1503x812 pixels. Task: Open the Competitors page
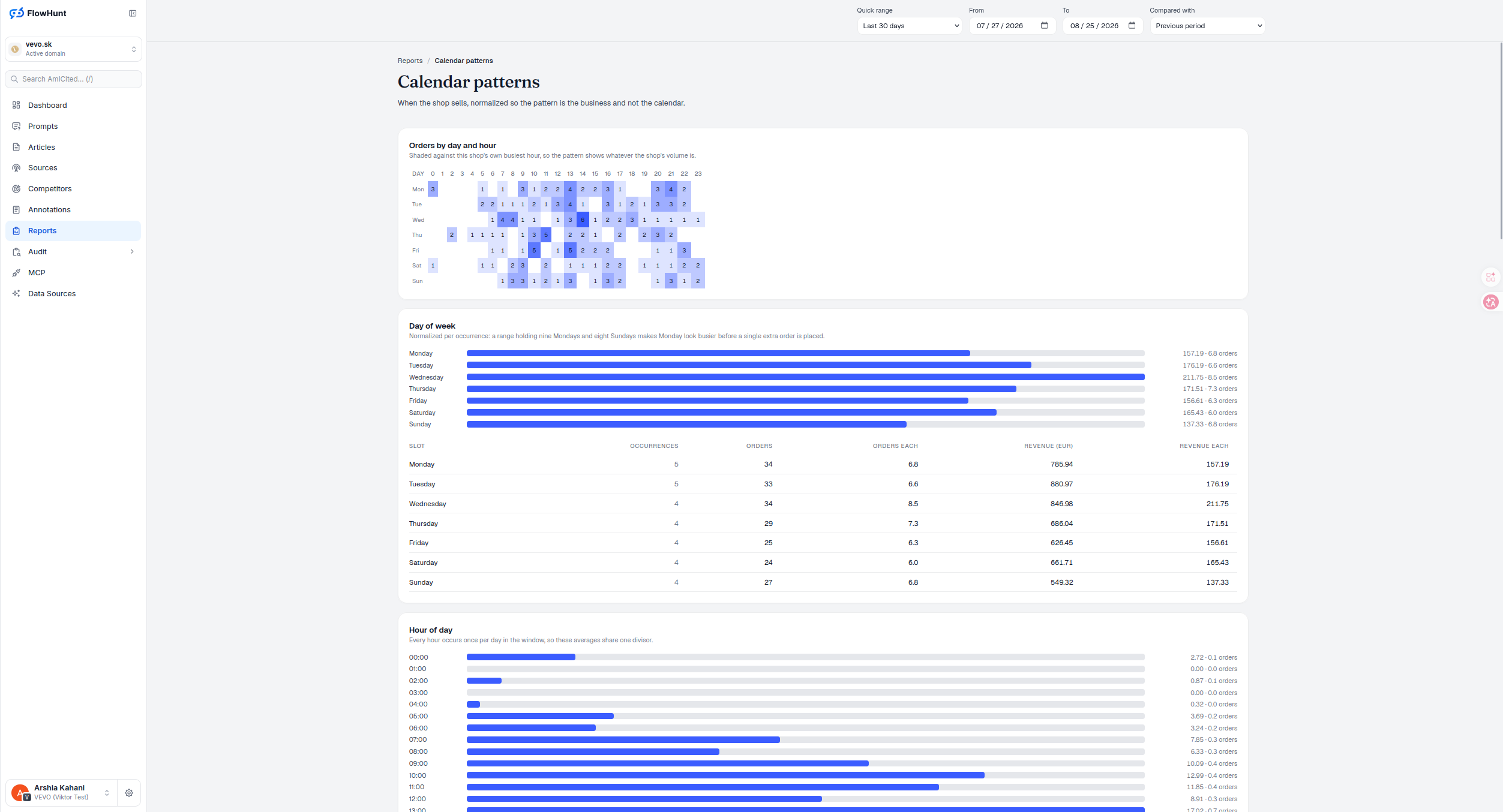pyautogui.click(x=73, y=189)
